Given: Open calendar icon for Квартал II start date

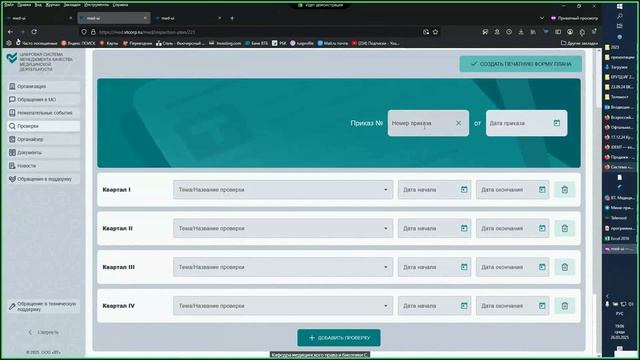Looking at the screenshot, I should pyautogui.click(x=464, y=228).
